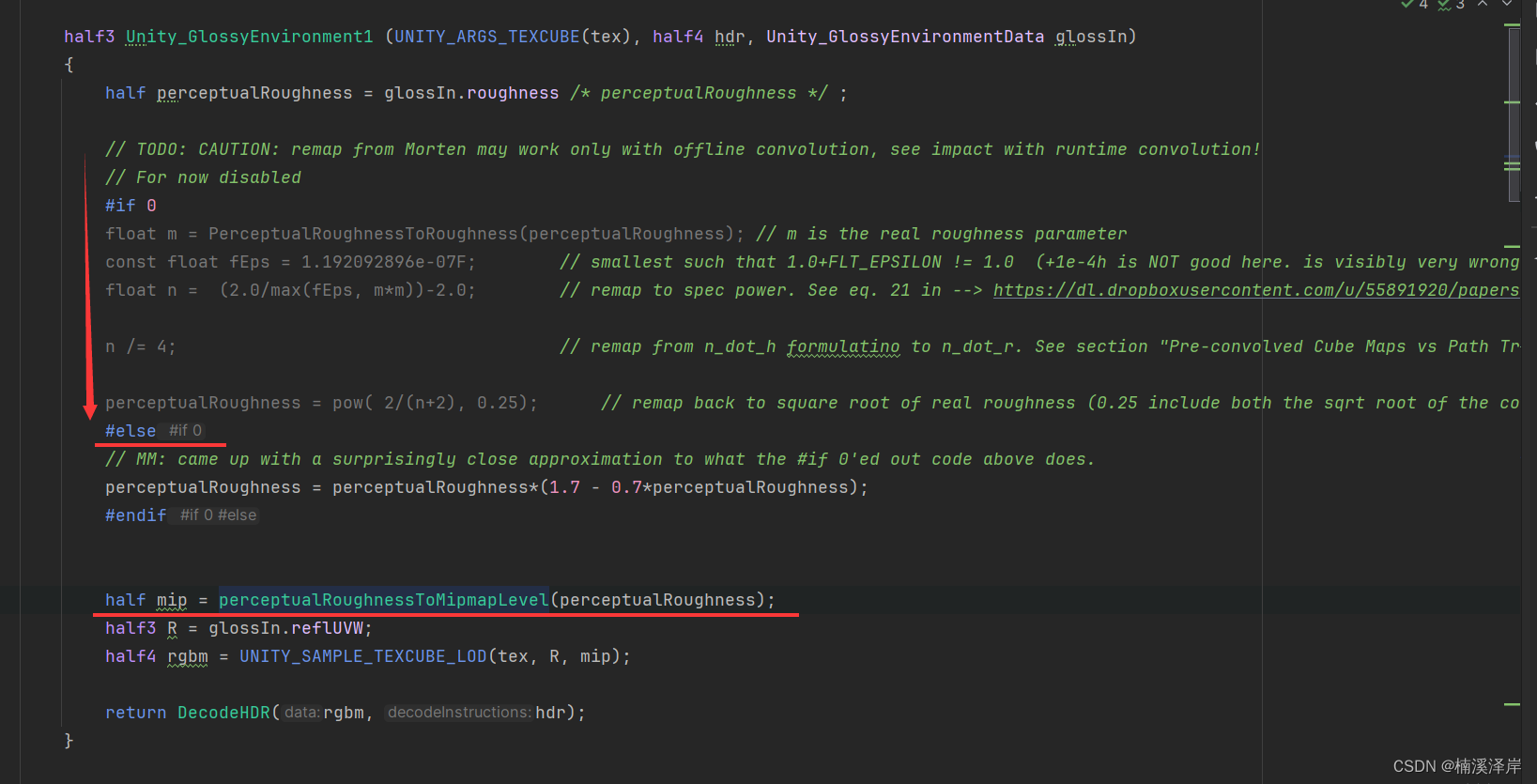Click 'For now disabled' comment
Viewport: 1537px width, 784px height.
[x=203, y=177]
